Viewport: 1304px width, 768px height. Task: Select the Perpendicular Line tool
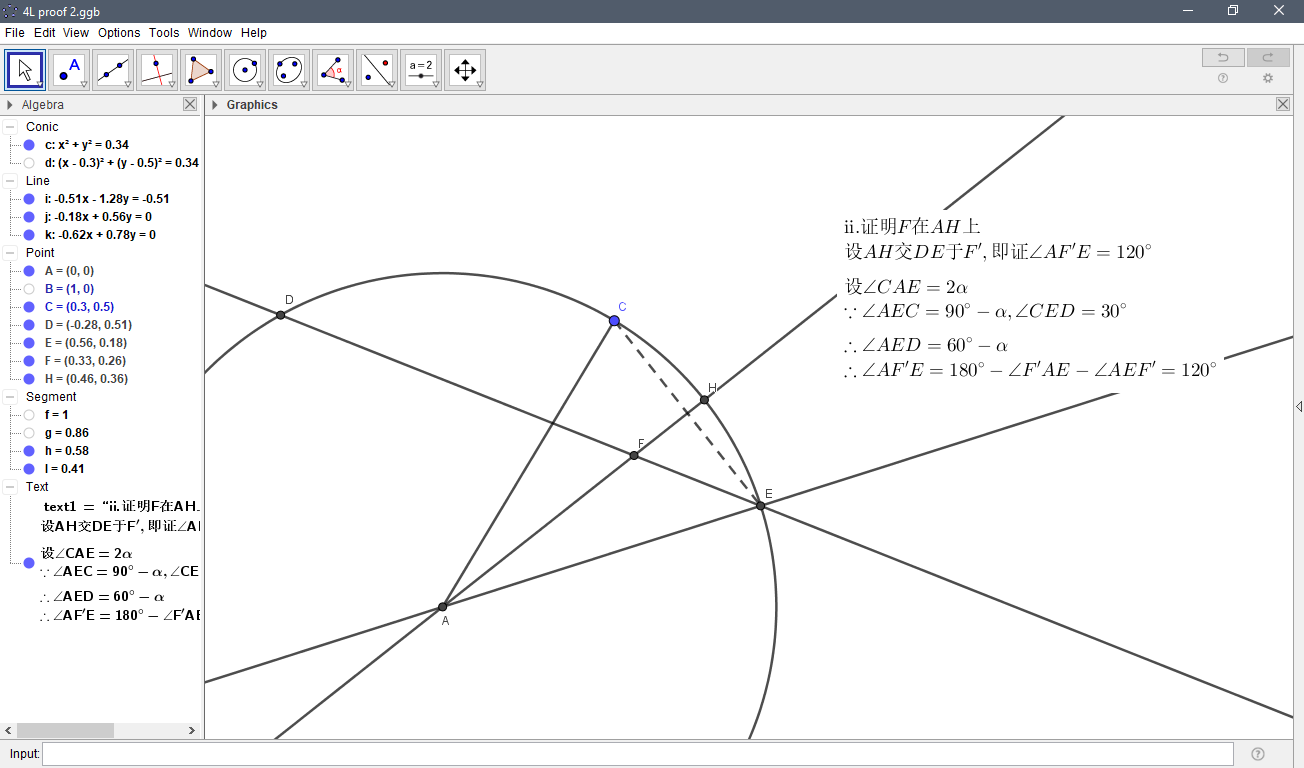pyautogui.click(x=157, y=69)
